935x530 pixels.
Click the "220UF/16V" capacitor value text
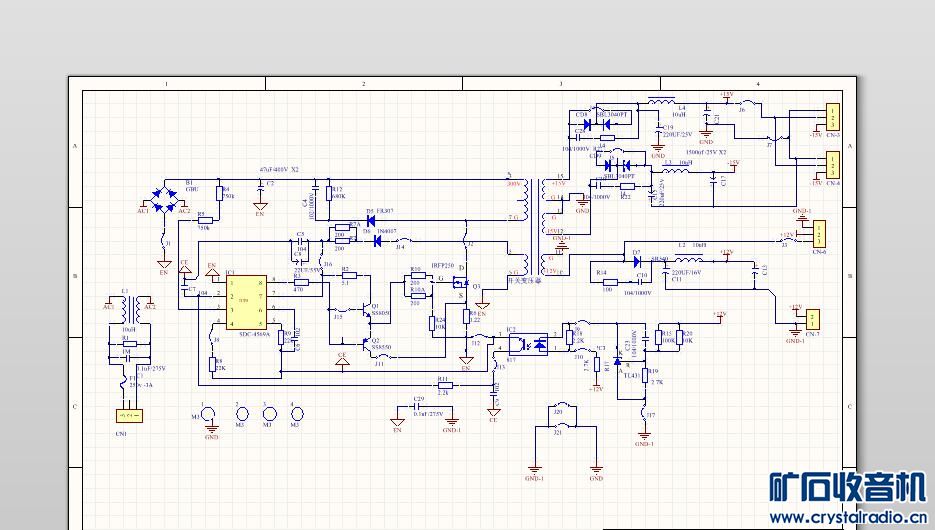686,272
